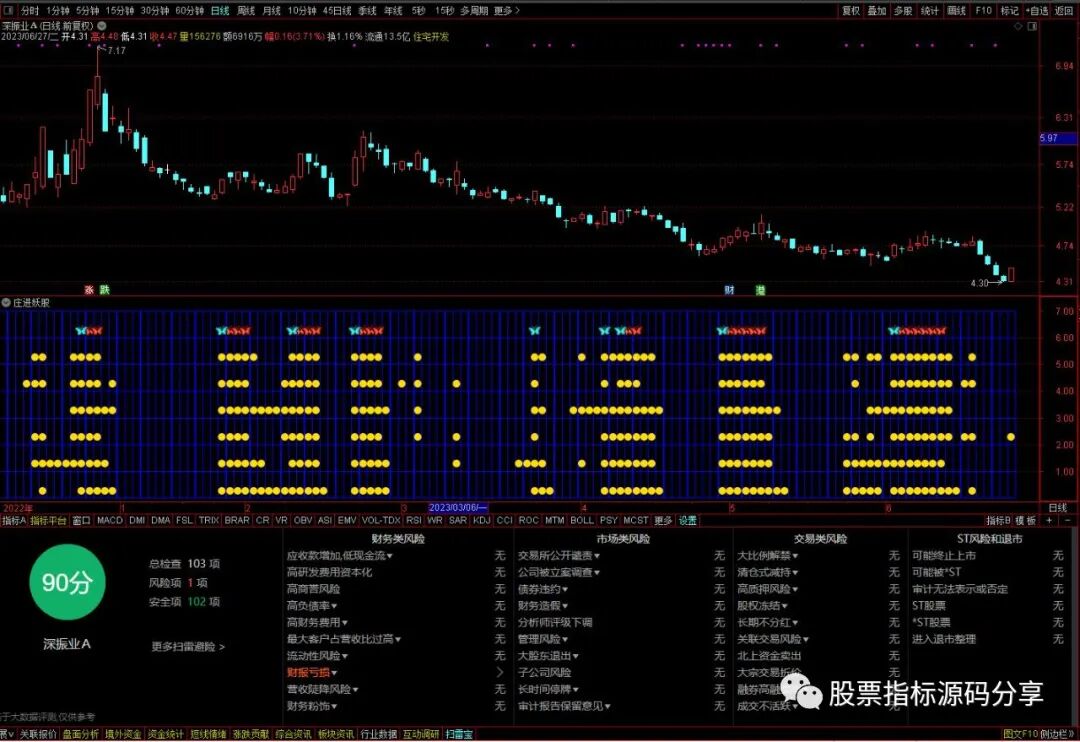Click the 更多扫雷避险 link
The width and height of the screenshot is (1080, 742).
click(x=188, y=647)
